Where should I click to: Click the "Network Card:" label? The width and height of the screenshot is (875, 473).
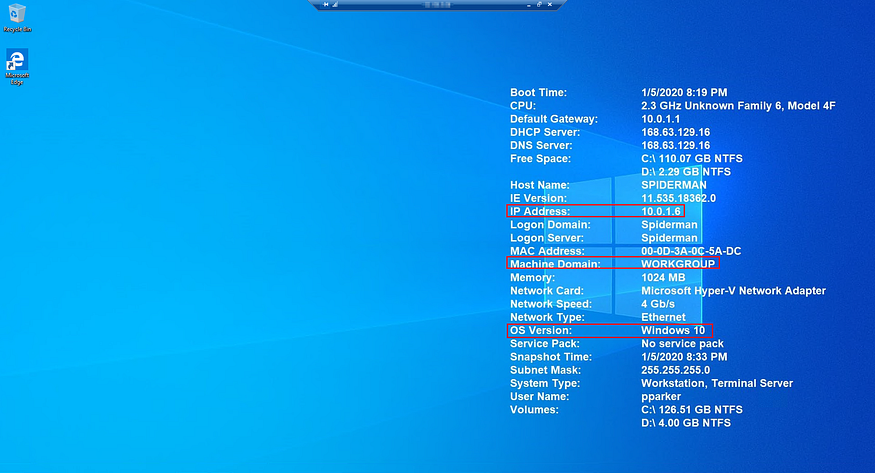547,291
